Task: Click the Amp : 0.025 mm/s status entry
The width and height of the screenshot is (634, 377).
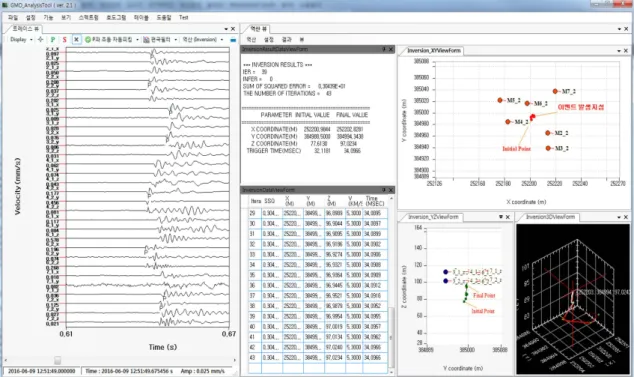Action: pyautogui.click(x=202, y=371)
